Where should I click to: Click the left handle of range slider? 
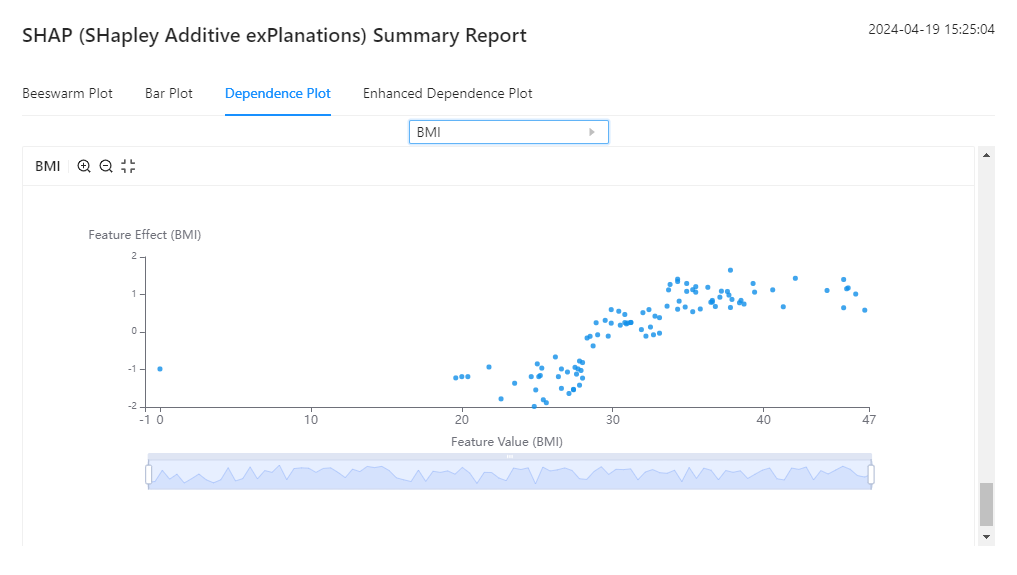pos(149,474)
